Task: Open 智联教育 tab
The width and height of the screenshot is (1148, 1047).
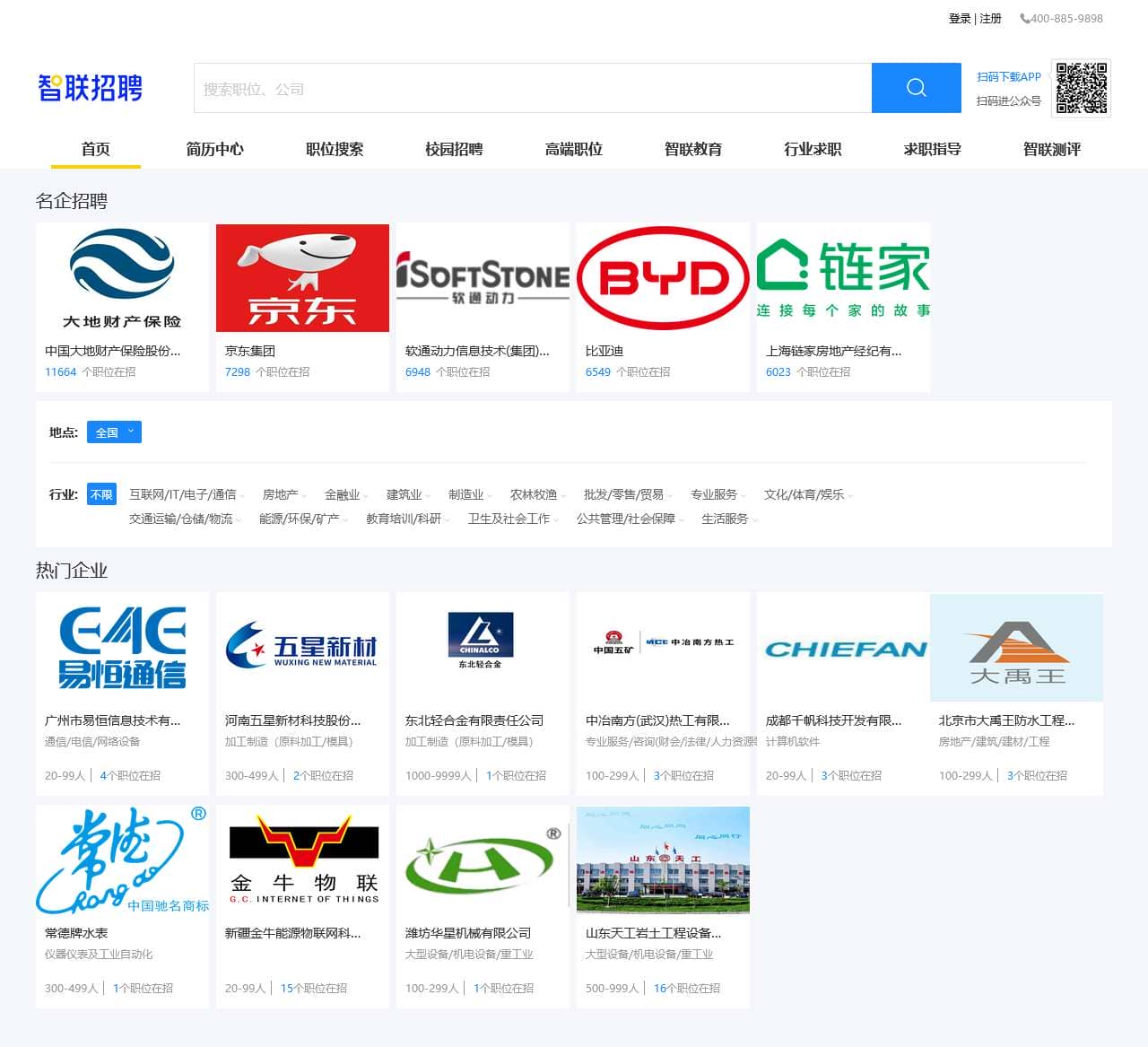Action: click(x=693, y=149)
